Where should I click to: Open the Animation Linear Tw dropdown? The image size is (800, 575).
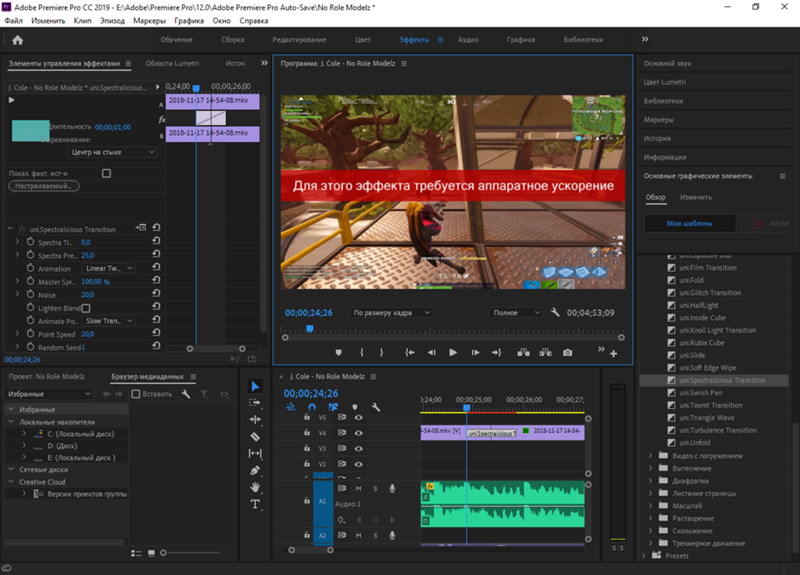[109, 268]
